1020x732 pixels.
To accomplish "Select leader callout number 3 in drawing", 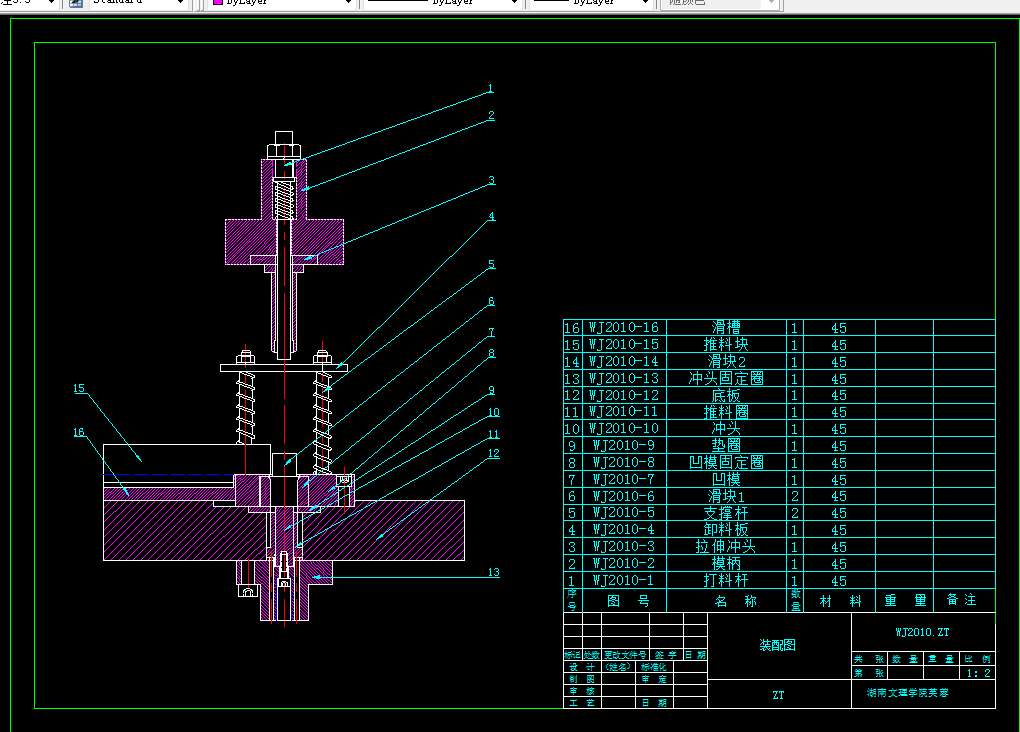I will (492, 180).
